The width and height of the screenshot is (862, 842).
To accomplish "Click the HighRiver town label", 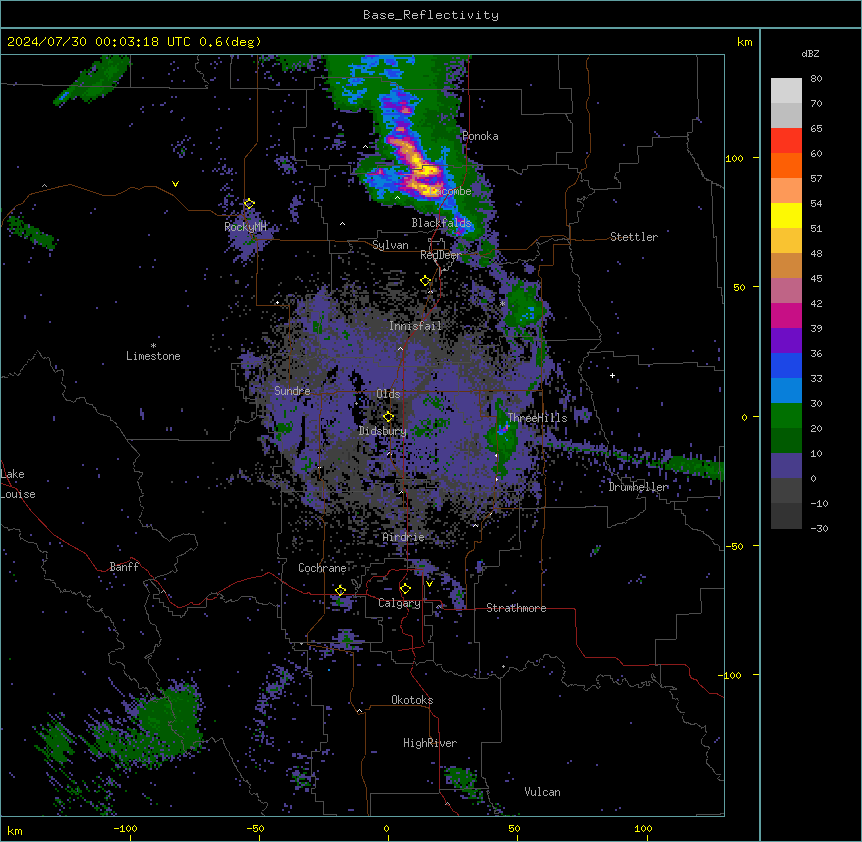I will click(430, 743).
